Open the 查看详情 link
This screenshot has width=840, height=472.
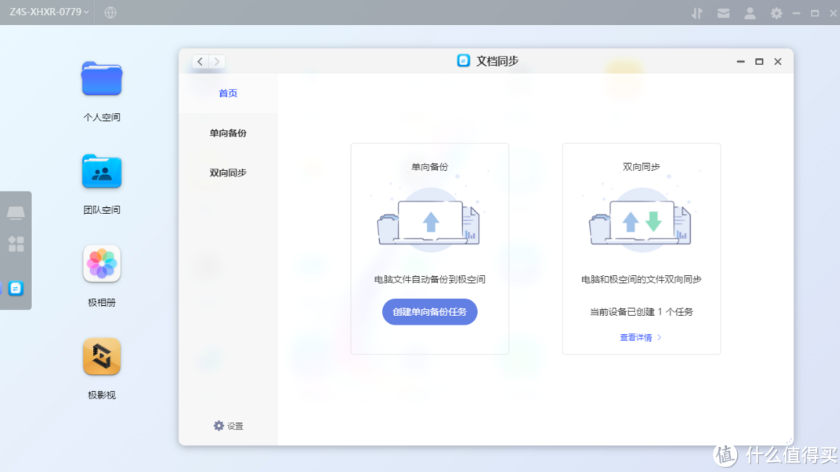641,338
